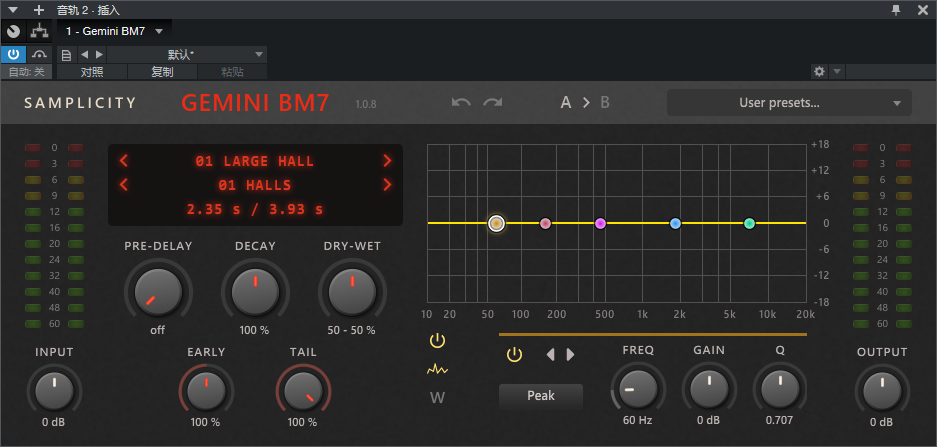
Task: Open the User presets dropdown
Action: click(x=789, y=103)
